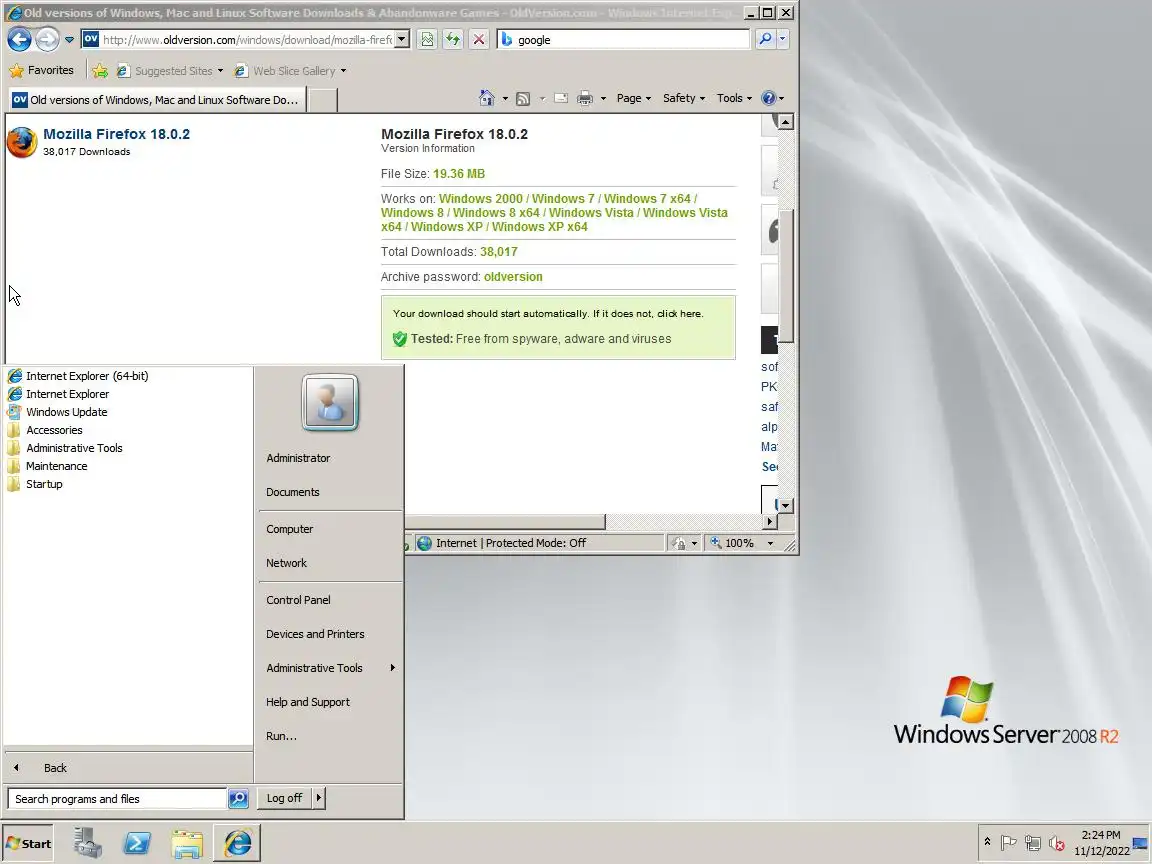This screenshot has height=864, width=1152.
Task: Add to Favorites Bar star icon
Action: pyautogui.click(x=100, y=71)
